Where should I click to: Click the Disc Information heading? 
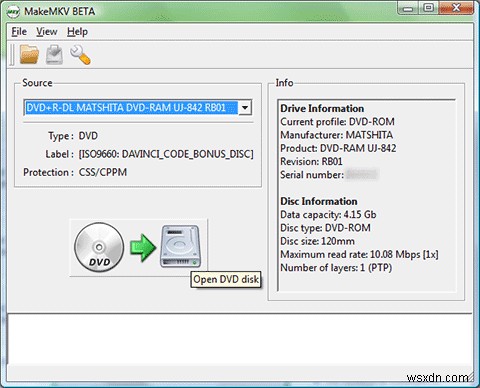tap(319, 201)
